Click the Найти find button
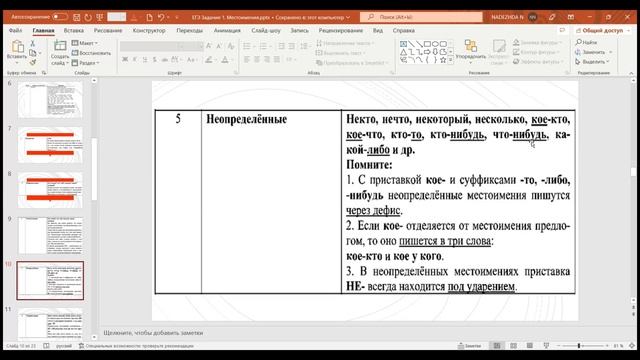The height and width of the screenshot is (360, 640). [x=587, y=42]
